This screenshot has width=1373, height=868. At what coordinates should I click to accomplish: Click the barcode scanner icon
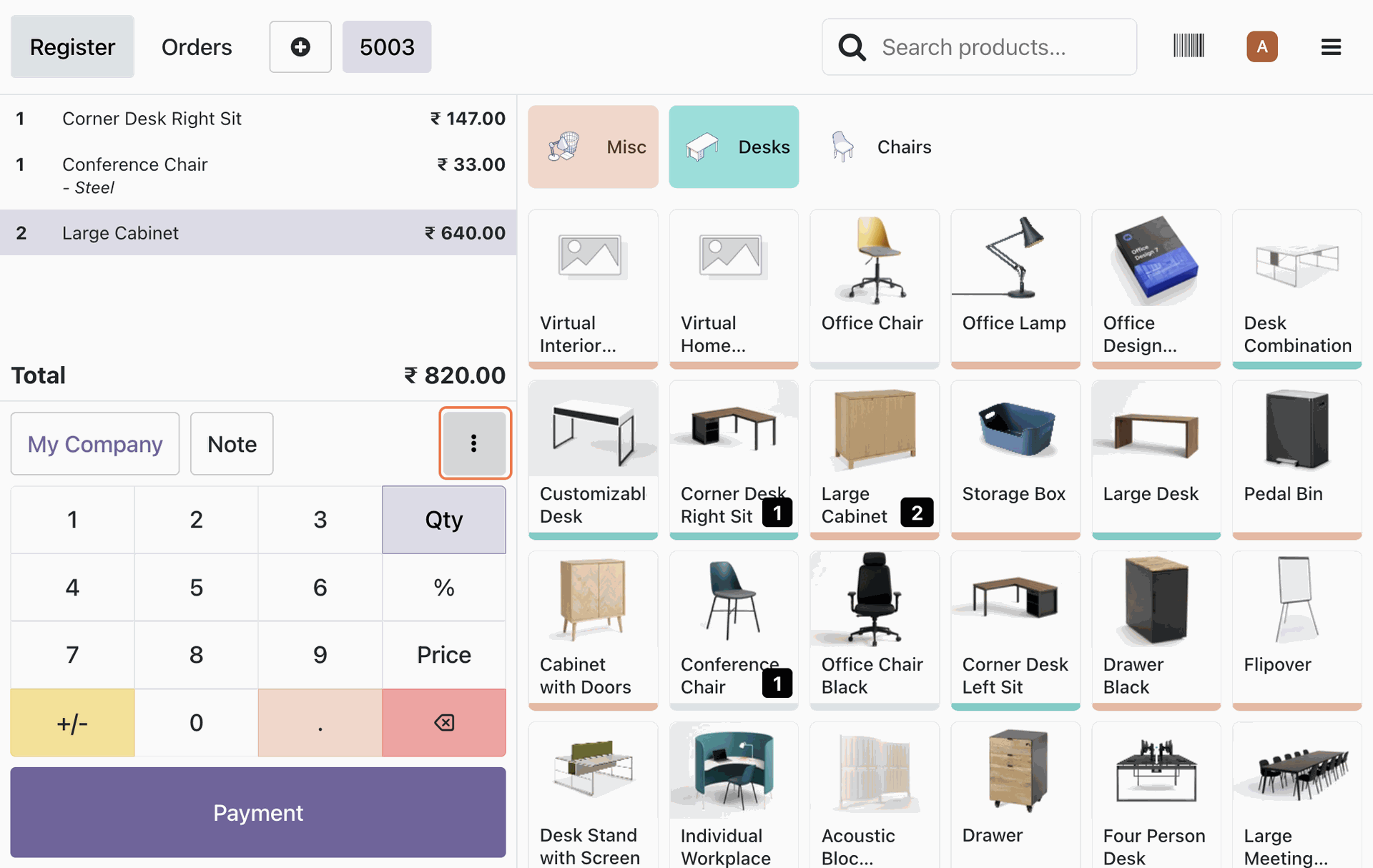click(x=1189, y=46)
